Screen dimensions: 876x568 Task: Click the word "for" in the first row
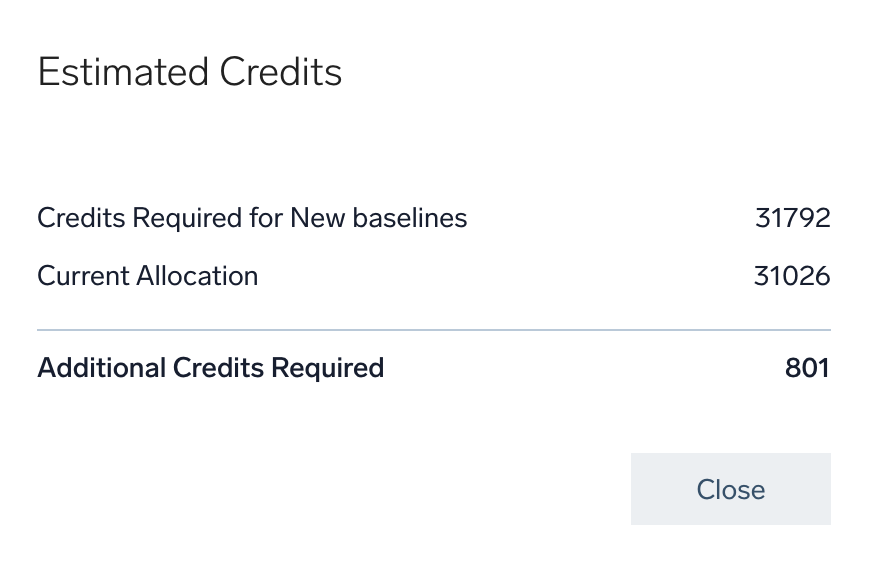pyautogui.click(x=264, y=218)
